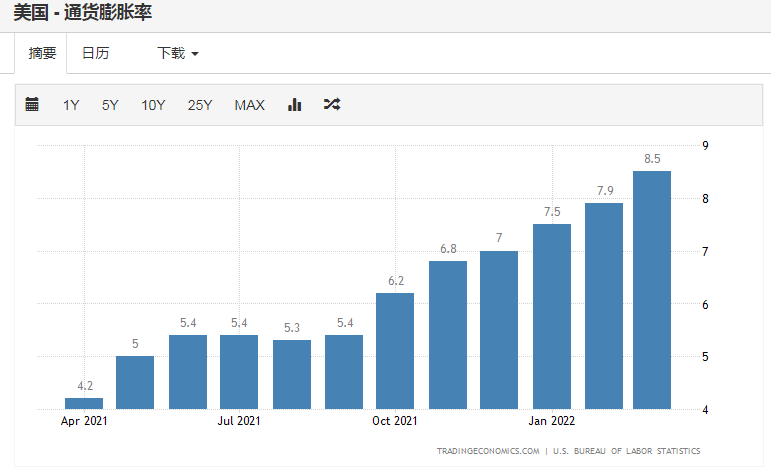Click the Jan 2022 axis label
The height and width of the screenshot is (469, 771).
click(x=552, y=421)
